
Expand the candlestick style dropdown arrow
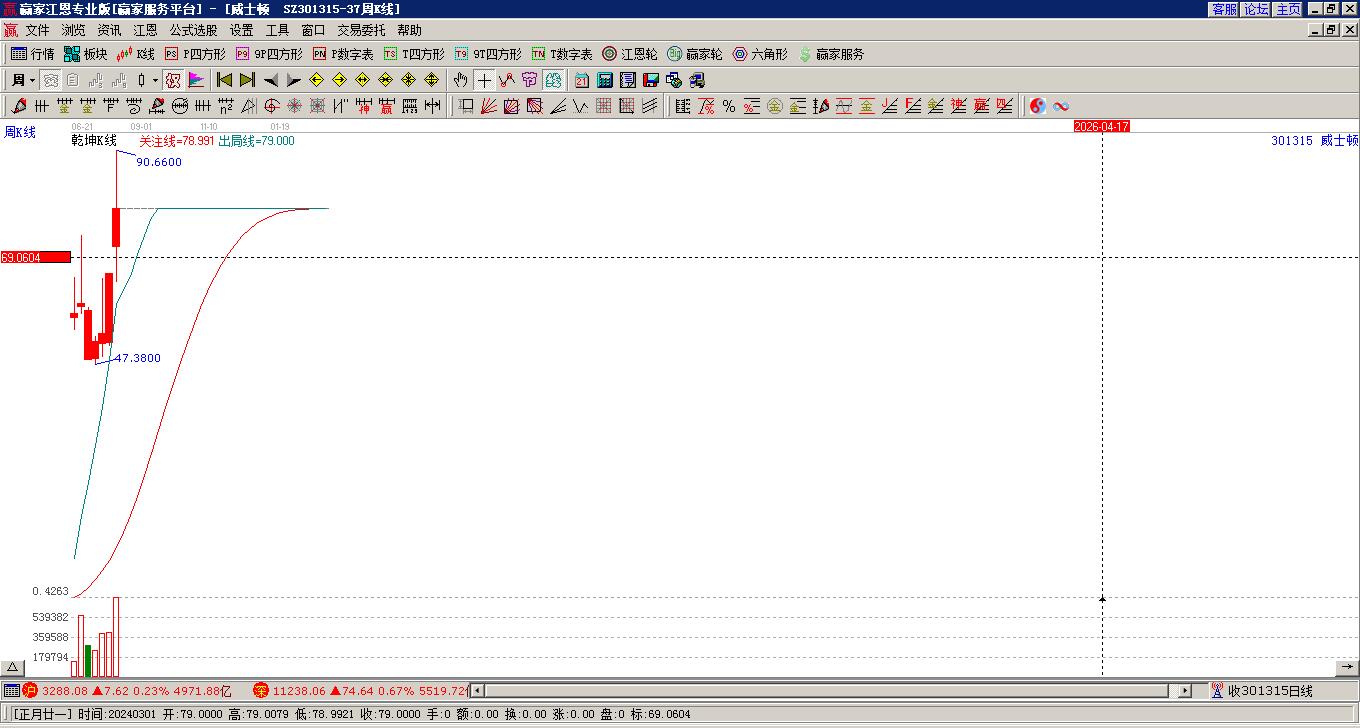coord(155,80)
